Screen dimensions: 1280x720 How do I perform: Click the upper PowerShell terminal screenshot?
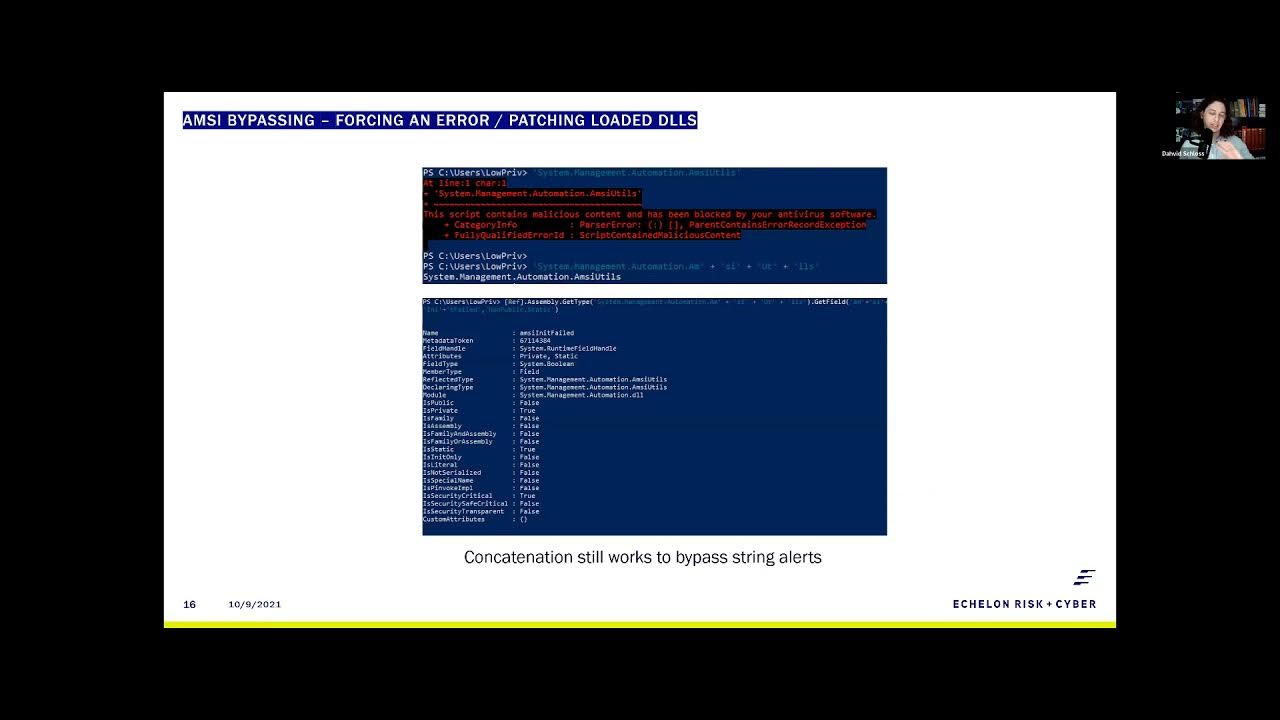click(x=654, y=224)
